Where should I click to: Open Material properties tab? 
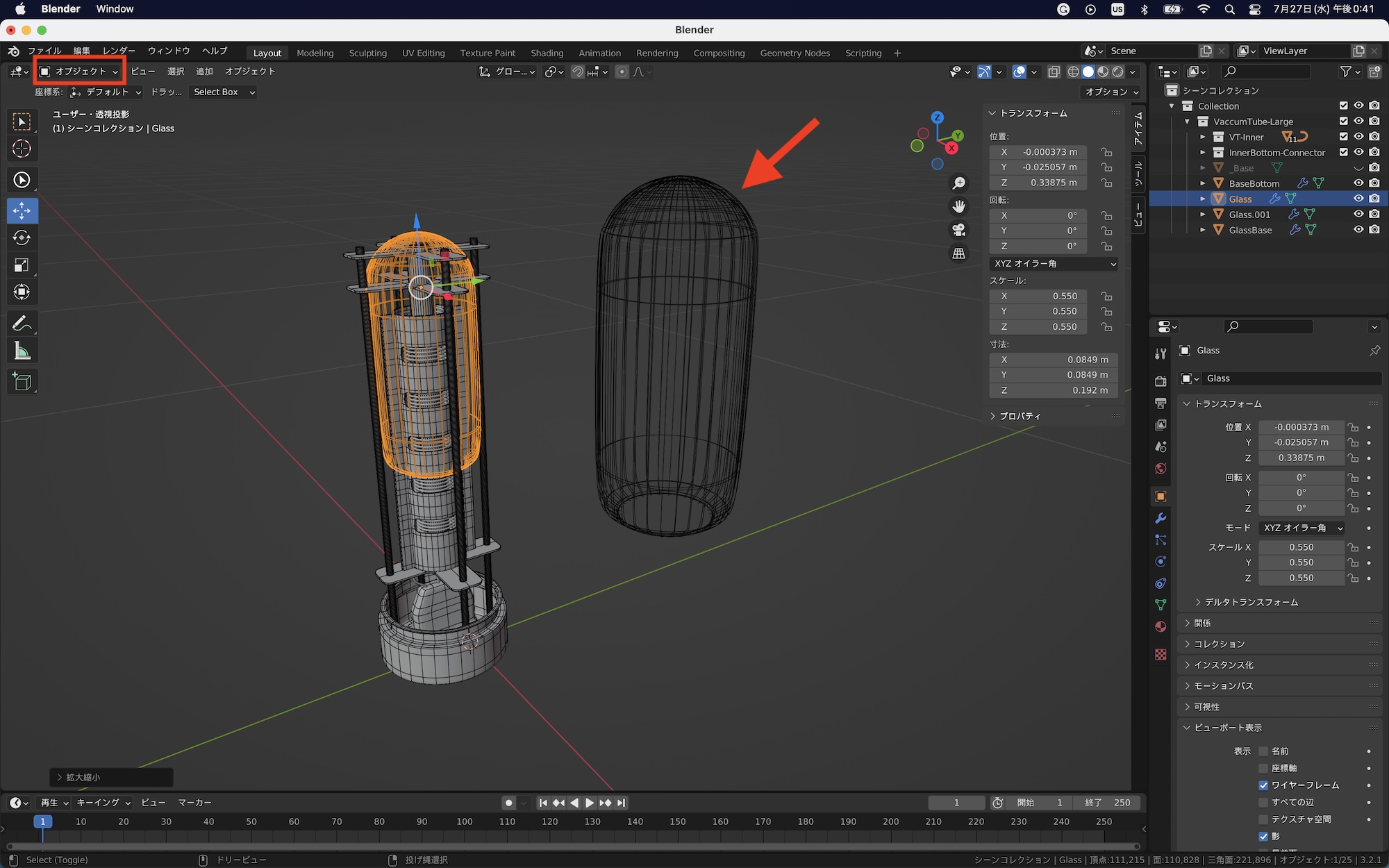(1161, 627)
